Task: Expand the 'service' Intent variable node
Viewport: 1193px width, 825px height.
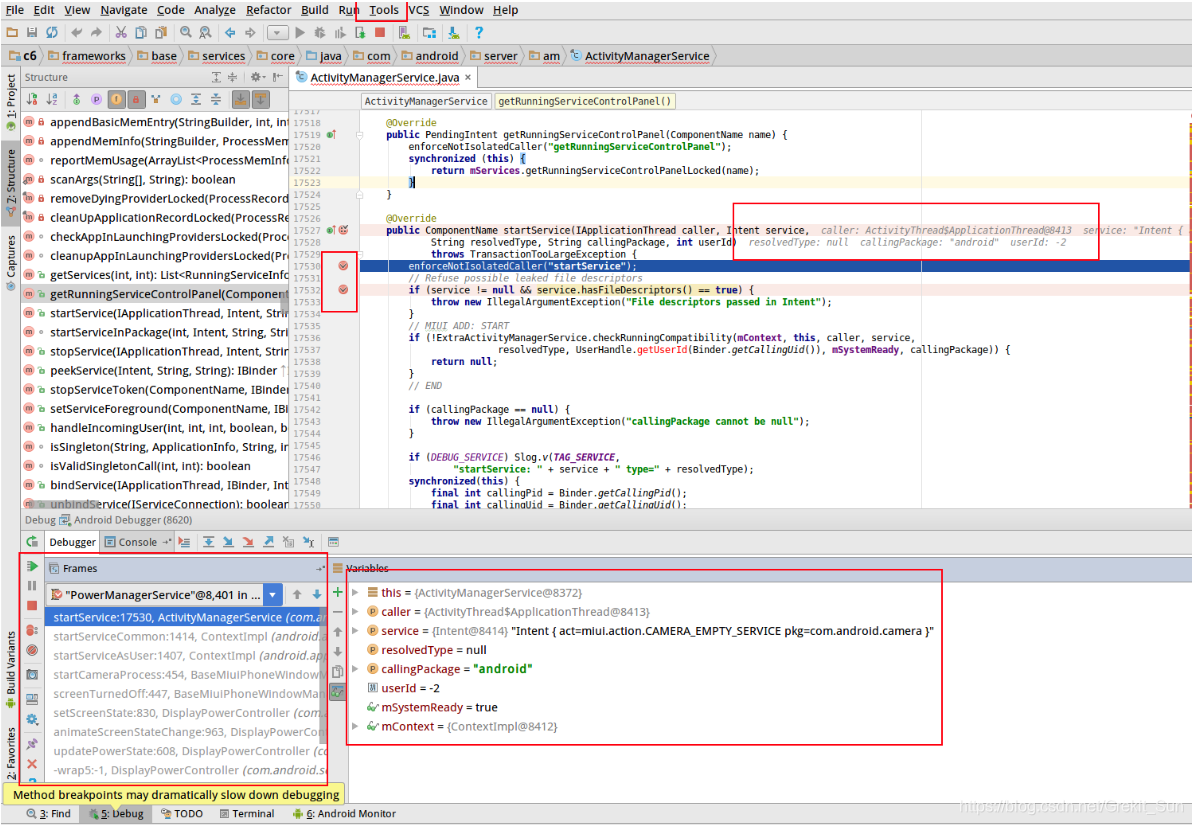Action: click(x=355, y=630)
